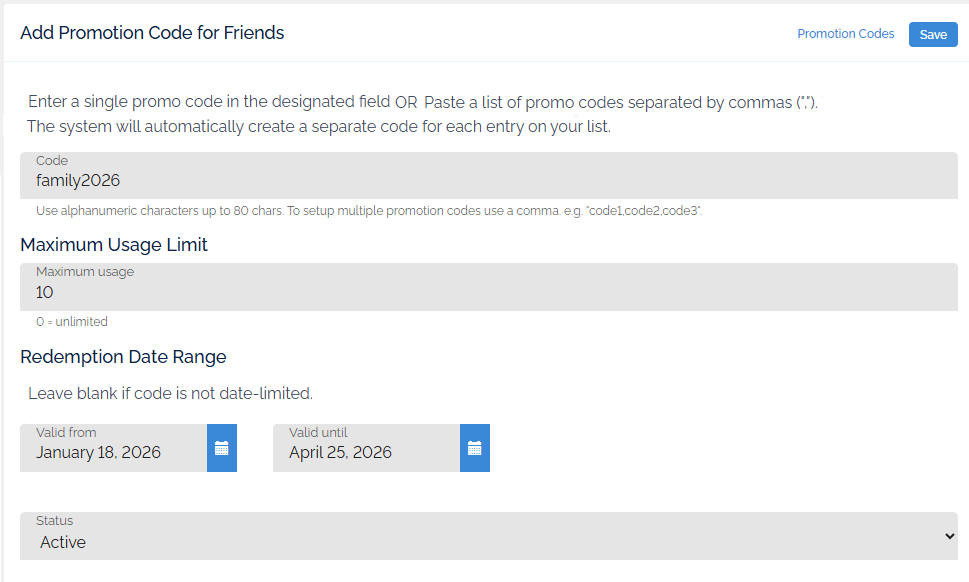Click the 'system will automatically create' instruction line
This screenshot has height=582, width=969.
coord(318,127)
